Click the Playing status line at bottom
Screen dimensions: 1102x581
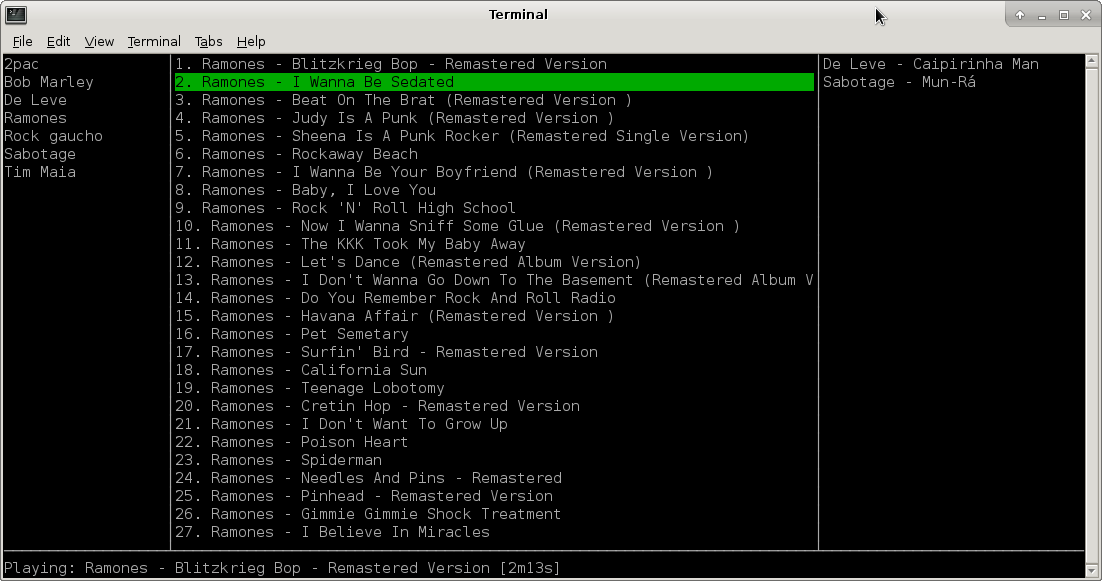tap(282, 568)
